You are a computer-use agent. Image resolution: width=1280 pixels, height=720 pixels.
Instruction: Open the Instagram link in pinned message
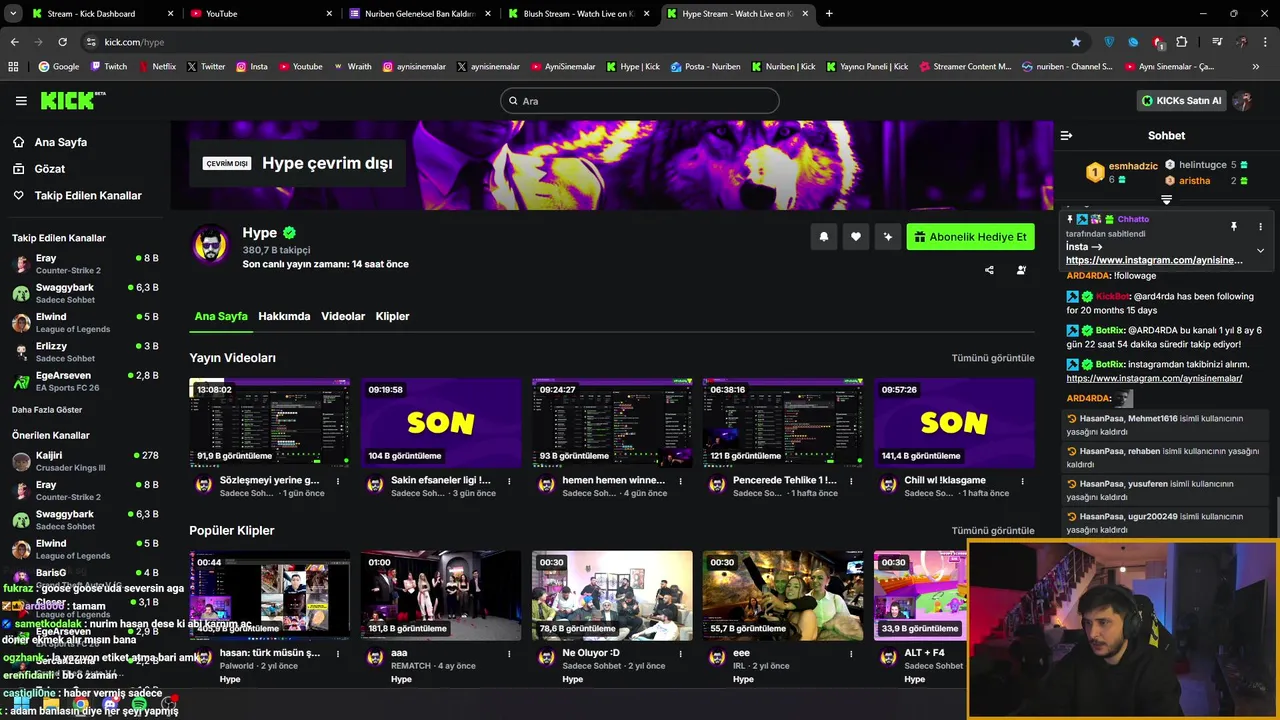tap(1154, 260)
